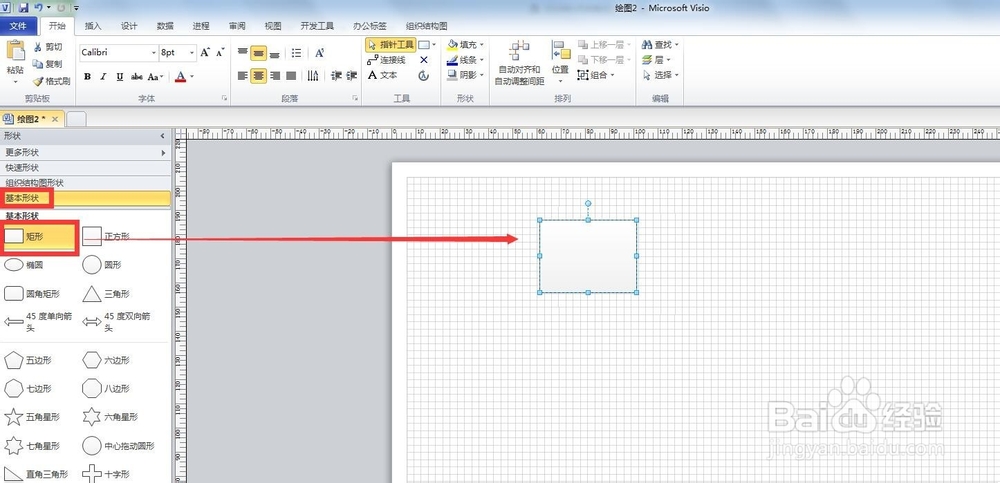Align text right
The height and width of the screenshot is (483, 1000).
275,76
